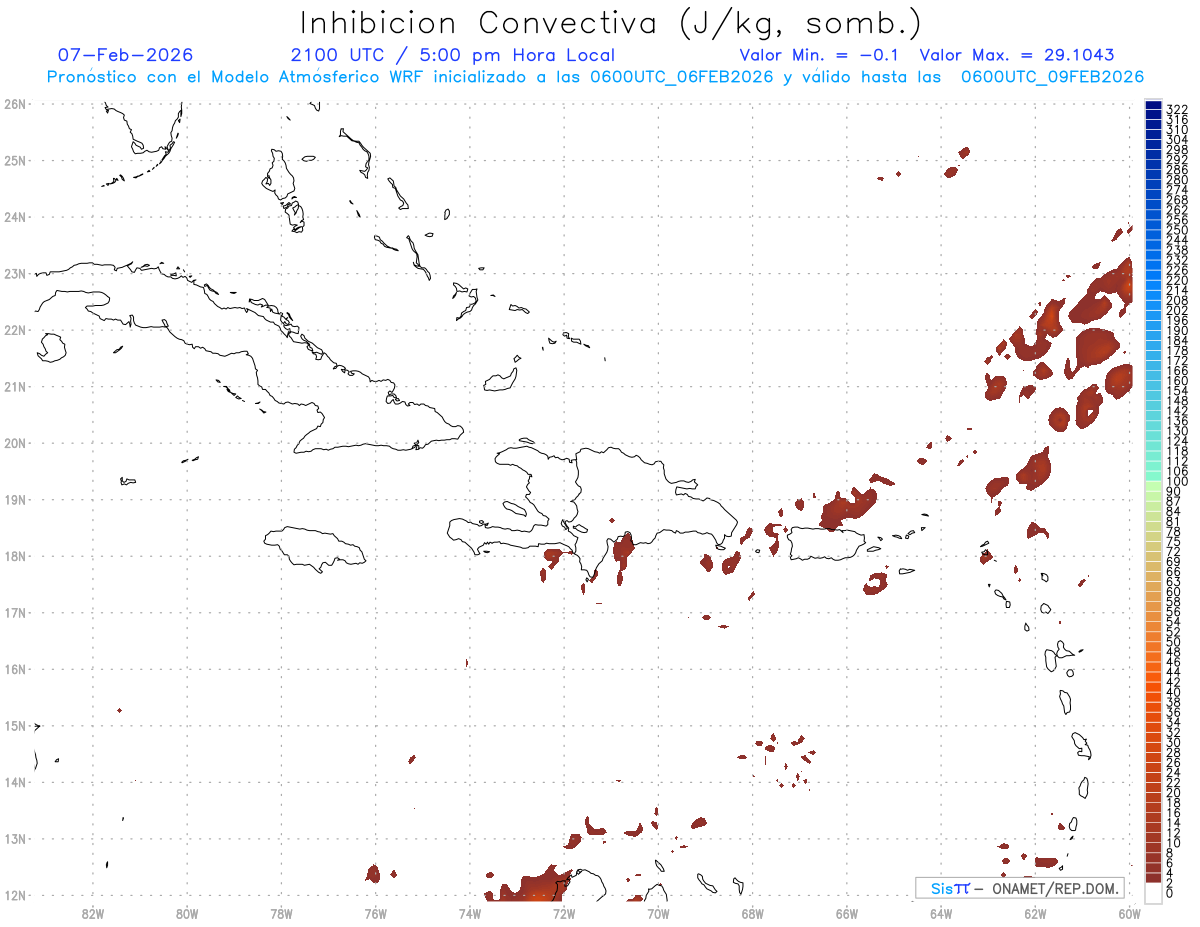Click the "12N" latitude label

click(15, 895)
